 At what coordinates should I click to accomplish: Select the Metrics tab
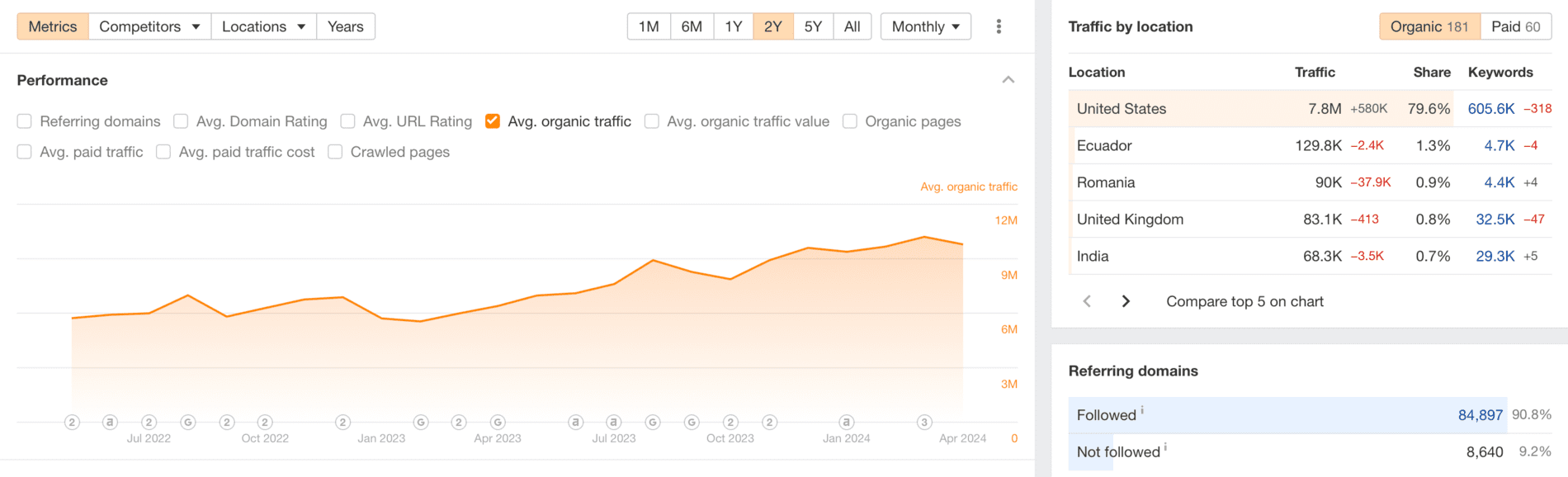pos(52,26)
